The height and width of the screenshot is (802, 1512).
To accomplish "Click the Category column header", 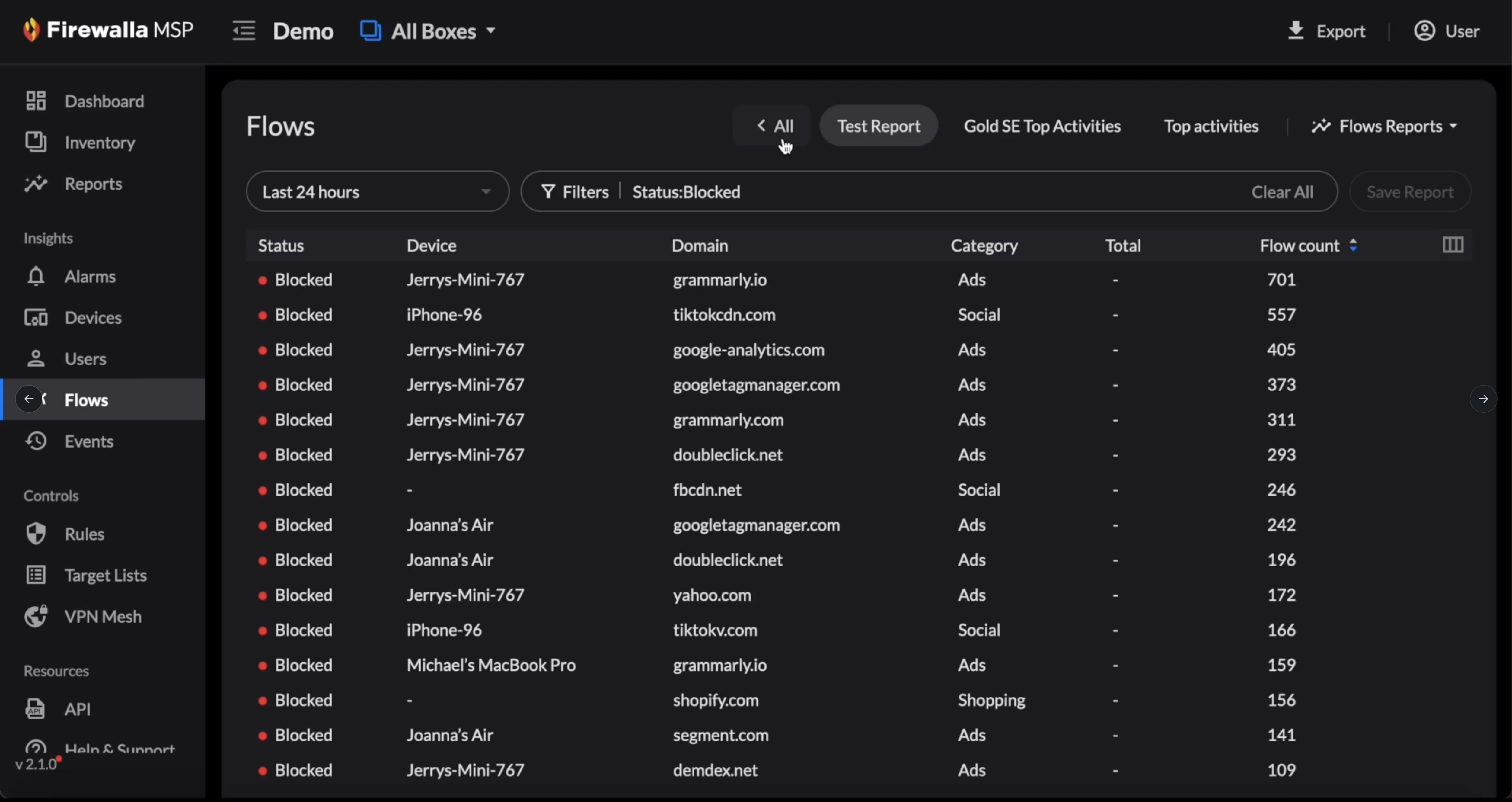I will 984,245.
